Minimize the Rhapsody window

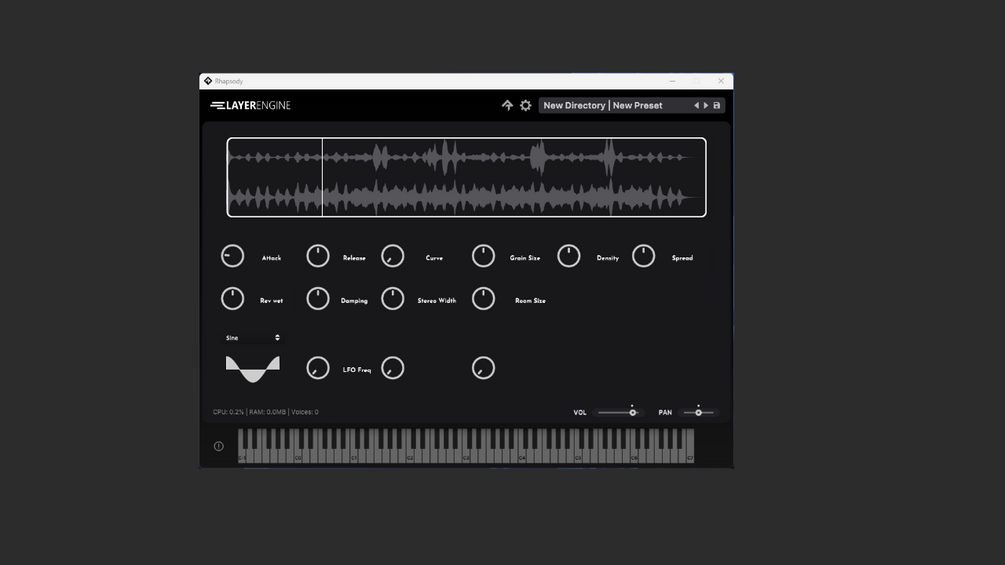pos(672,81)
